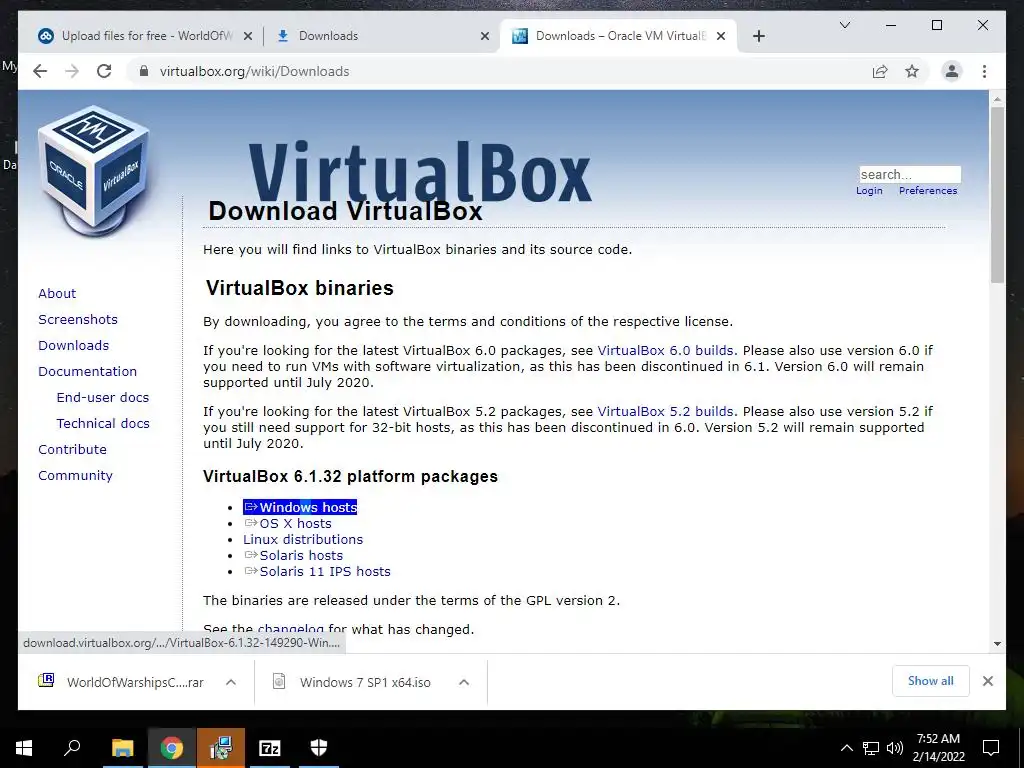The height and width of the screenshot is (768, 1024).
Task: Click the installer icon in taskbar
Action: (x=221, y=748)
